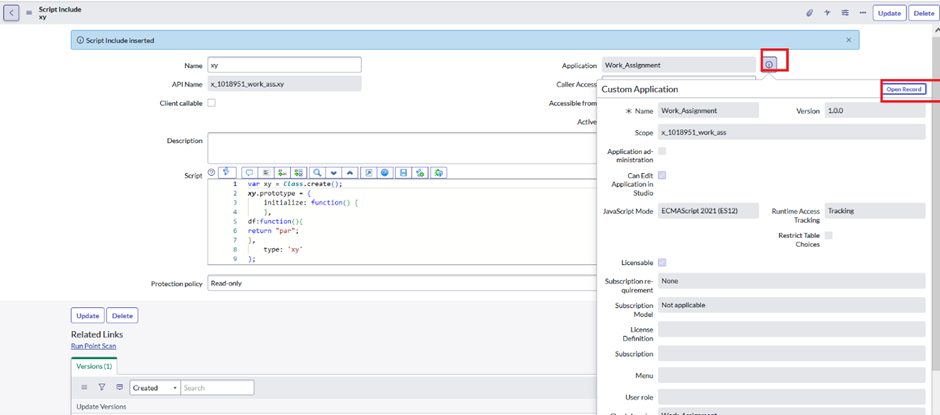
Task: Dismiss the Script Include inserted notification
Action: point(849,40)
